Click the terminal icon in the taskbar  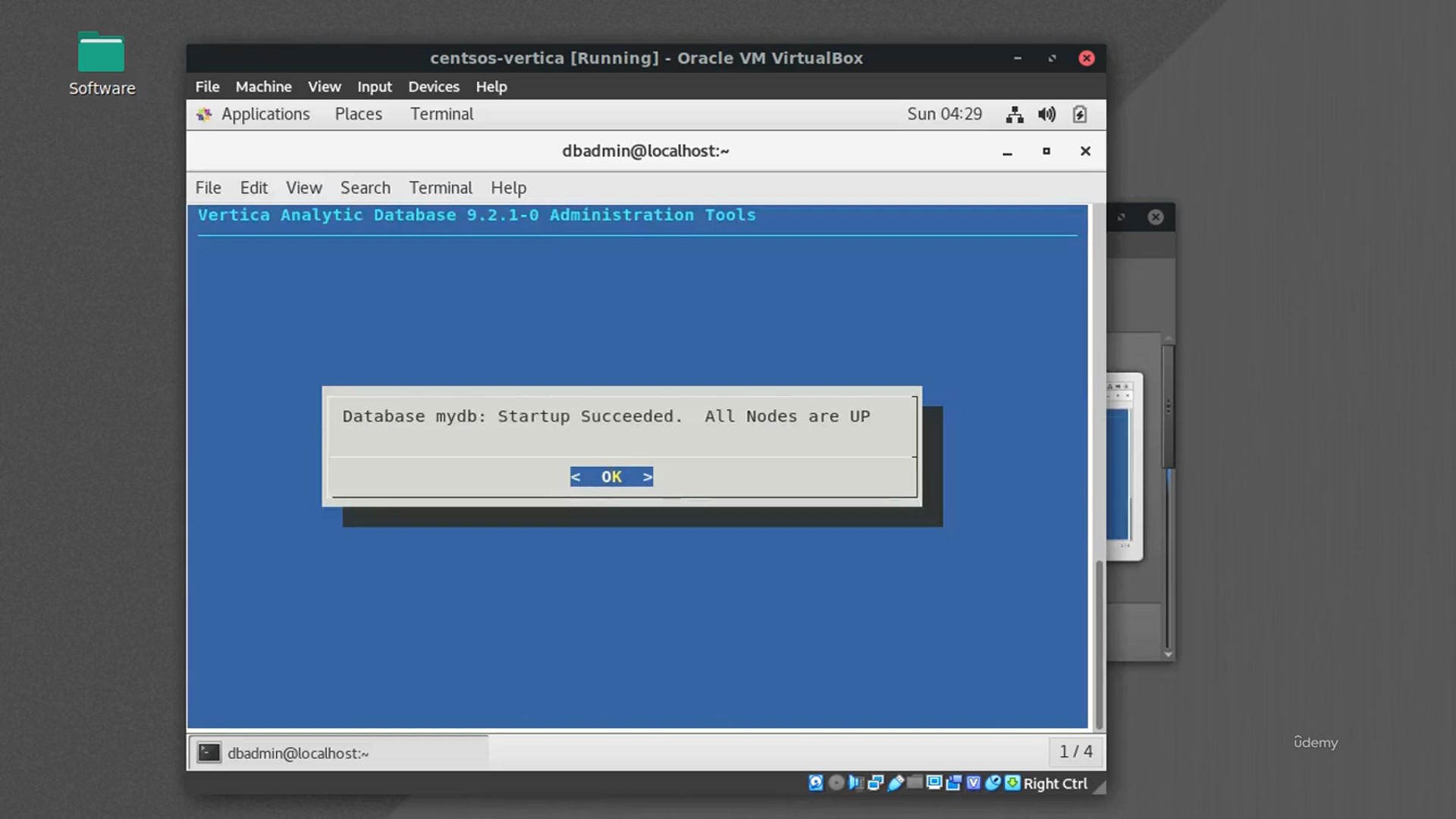(x=209, y=752)
